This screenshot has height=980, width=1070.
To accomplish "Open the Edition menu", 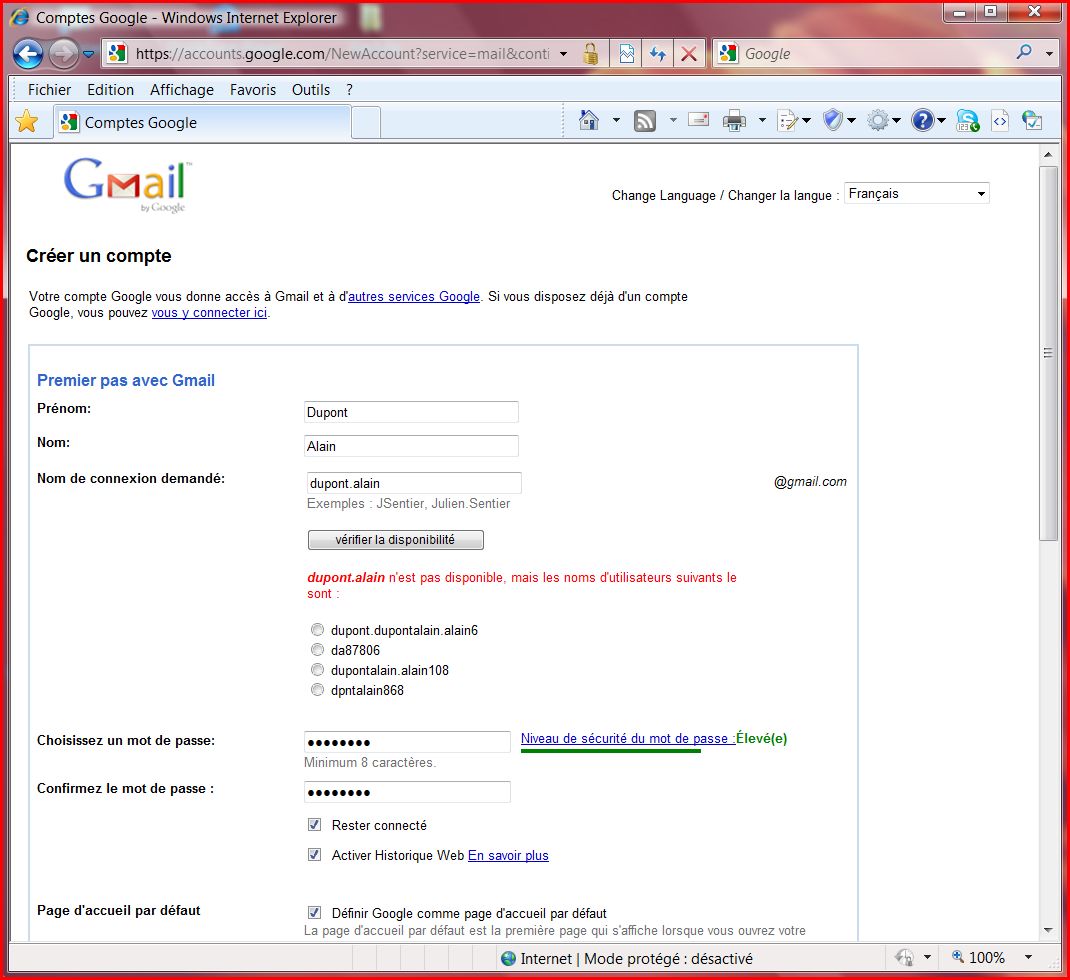I will point(111,89).
